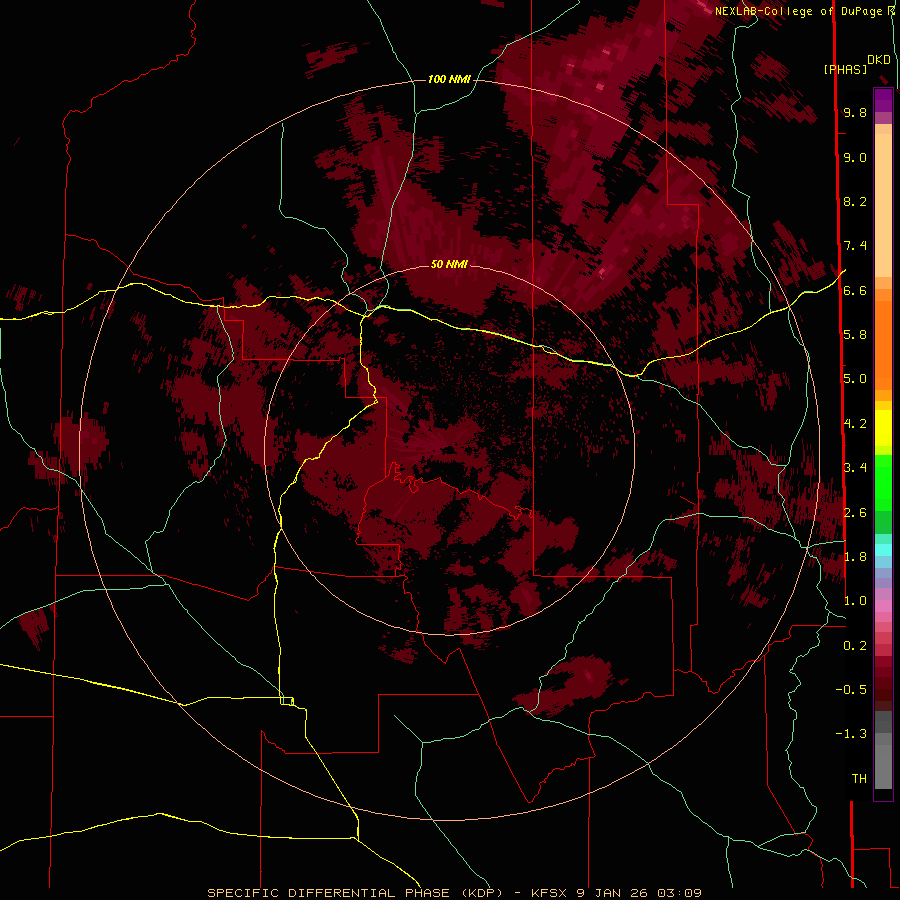900x900 pixels.
Task: Click the TH label on the color scale
Action: [x=859, y=779]
